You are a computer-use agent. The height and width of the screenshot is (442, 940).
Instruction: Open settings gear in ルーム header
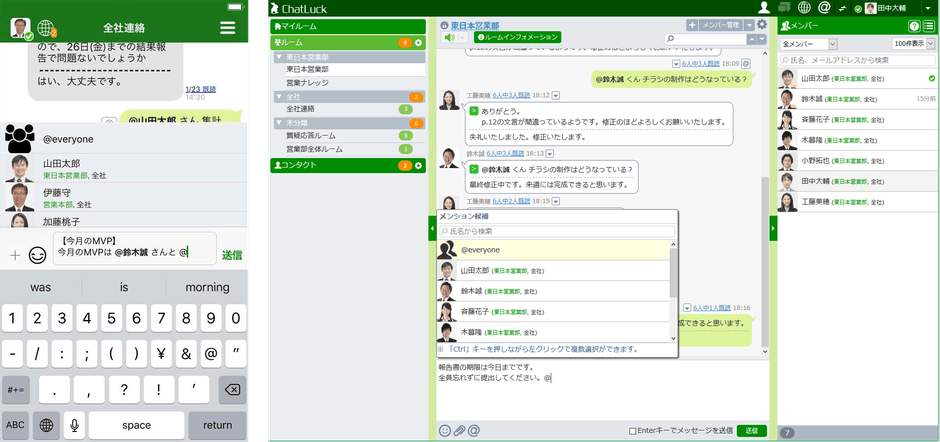coord(418,43)
